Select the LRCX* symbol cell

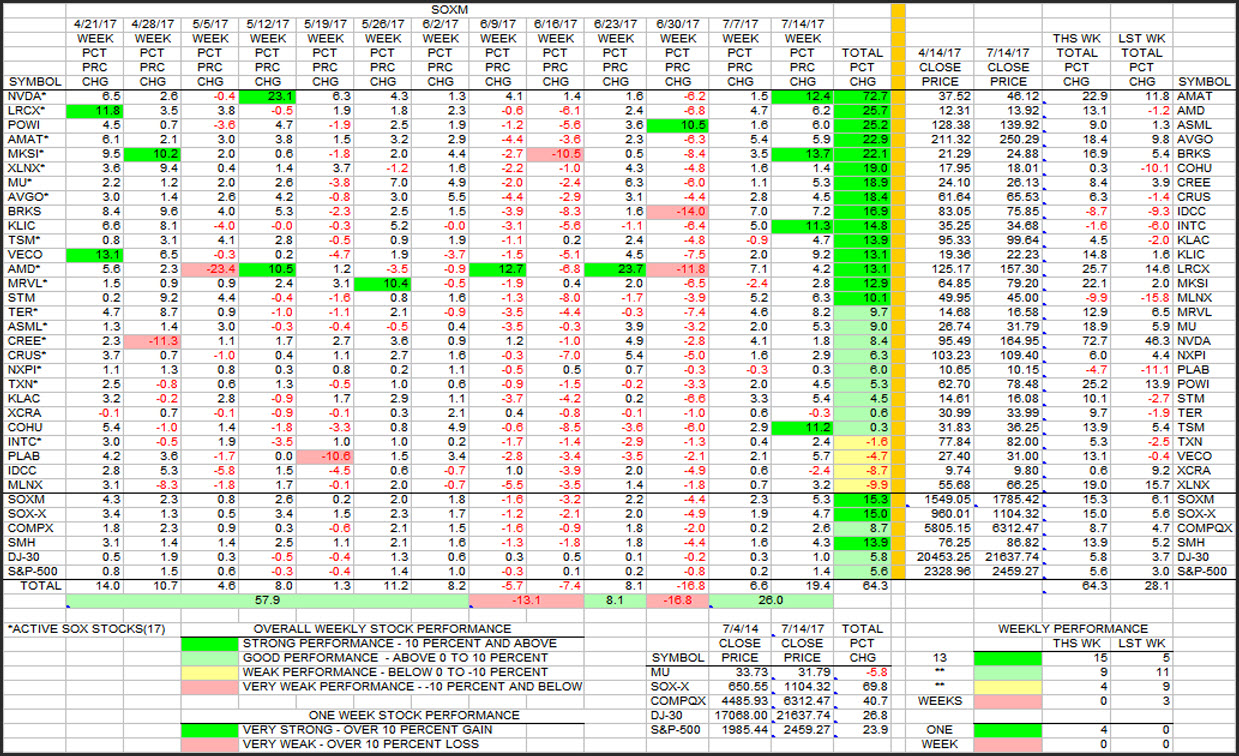click(x=35, y=109)
